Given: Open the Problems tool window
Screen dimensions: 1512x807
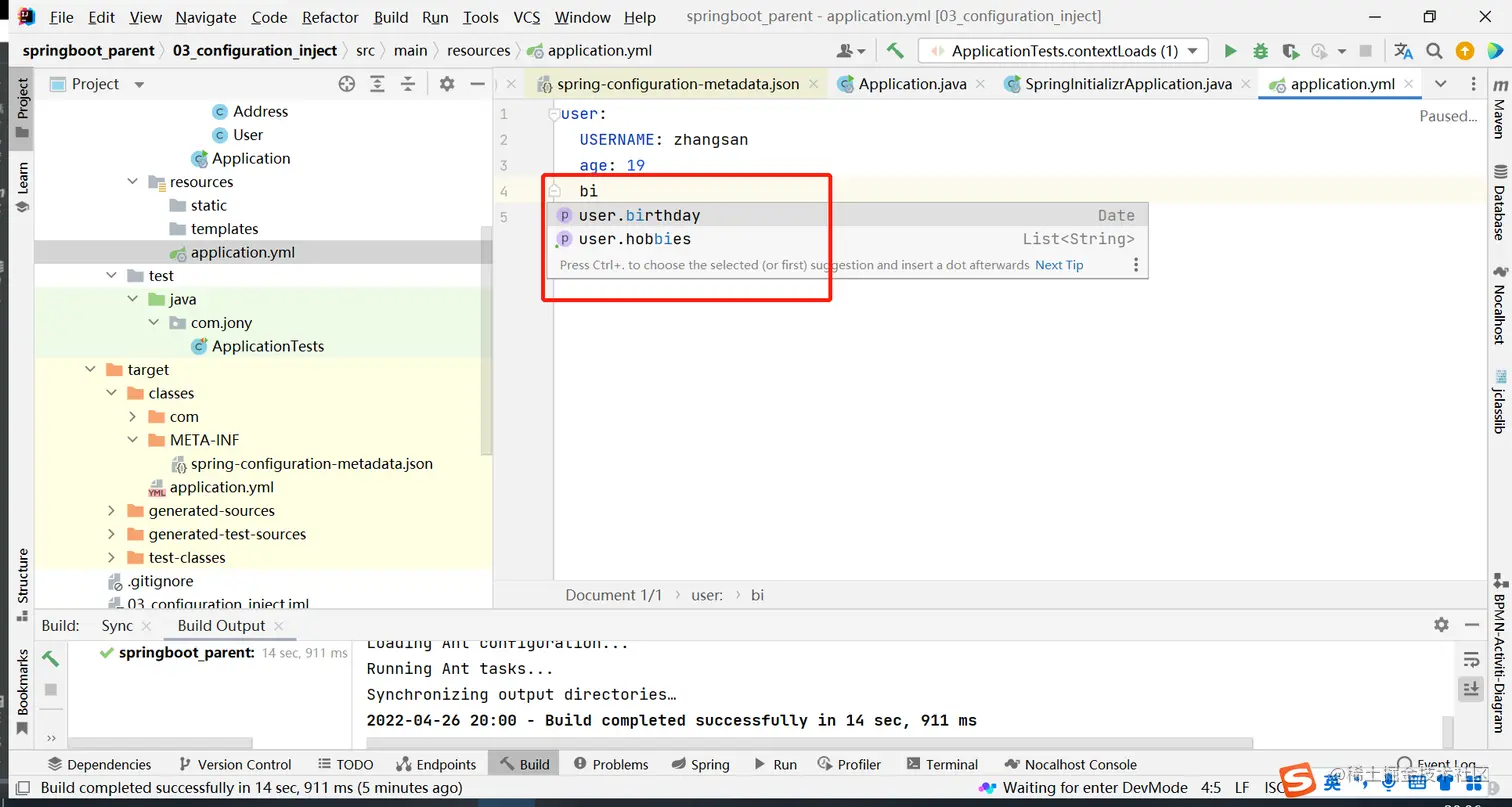Looking at the screenshot, I should [x=611, y=764].
